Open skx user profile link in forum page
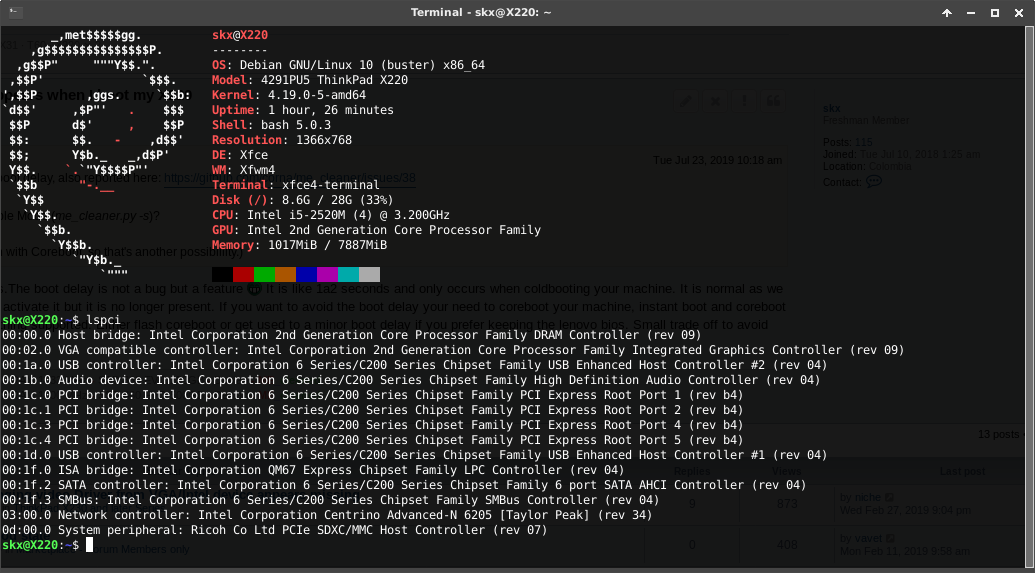The width and height of the screenshot is (1035, 573). tap(832, 108)
